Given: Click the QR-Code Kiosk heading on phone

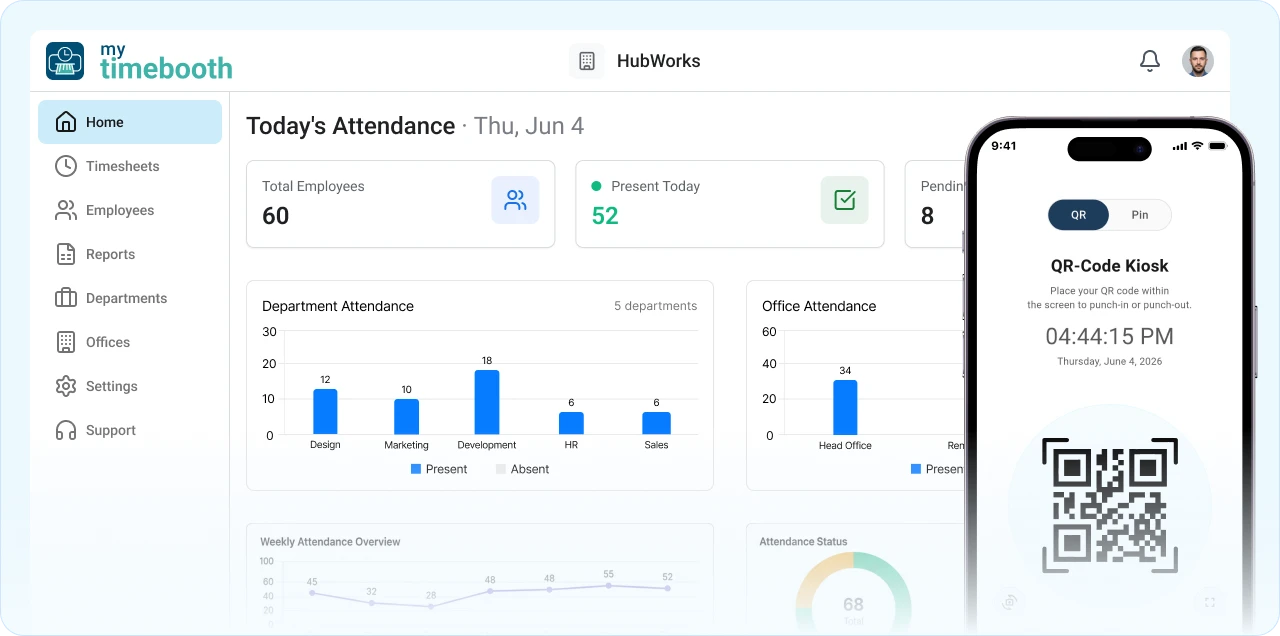Looking at the screenshot, I should 1110,266.
